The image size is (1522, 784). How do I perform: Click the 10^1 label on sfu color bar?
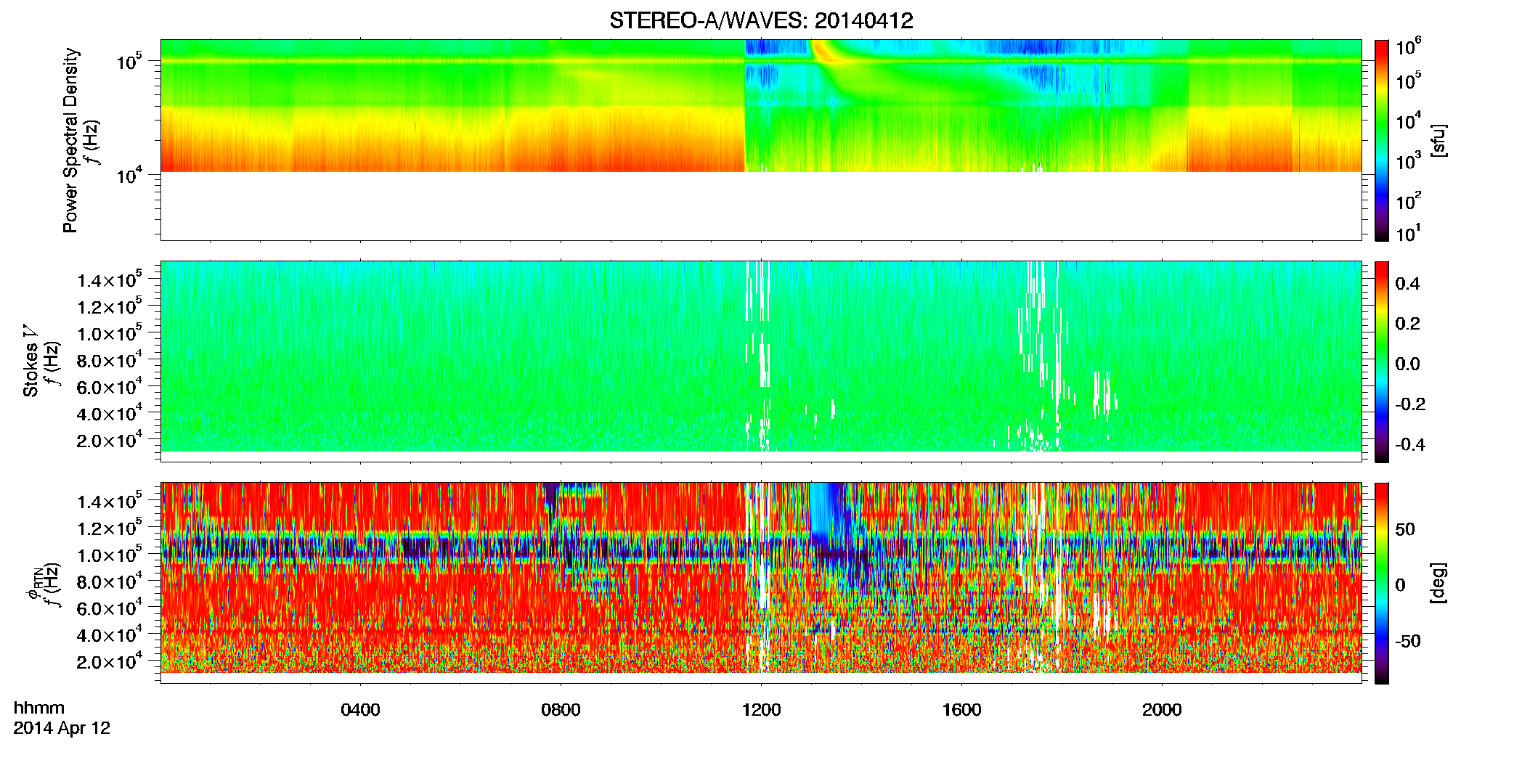pyautogui.click(x=1409, y=232)
